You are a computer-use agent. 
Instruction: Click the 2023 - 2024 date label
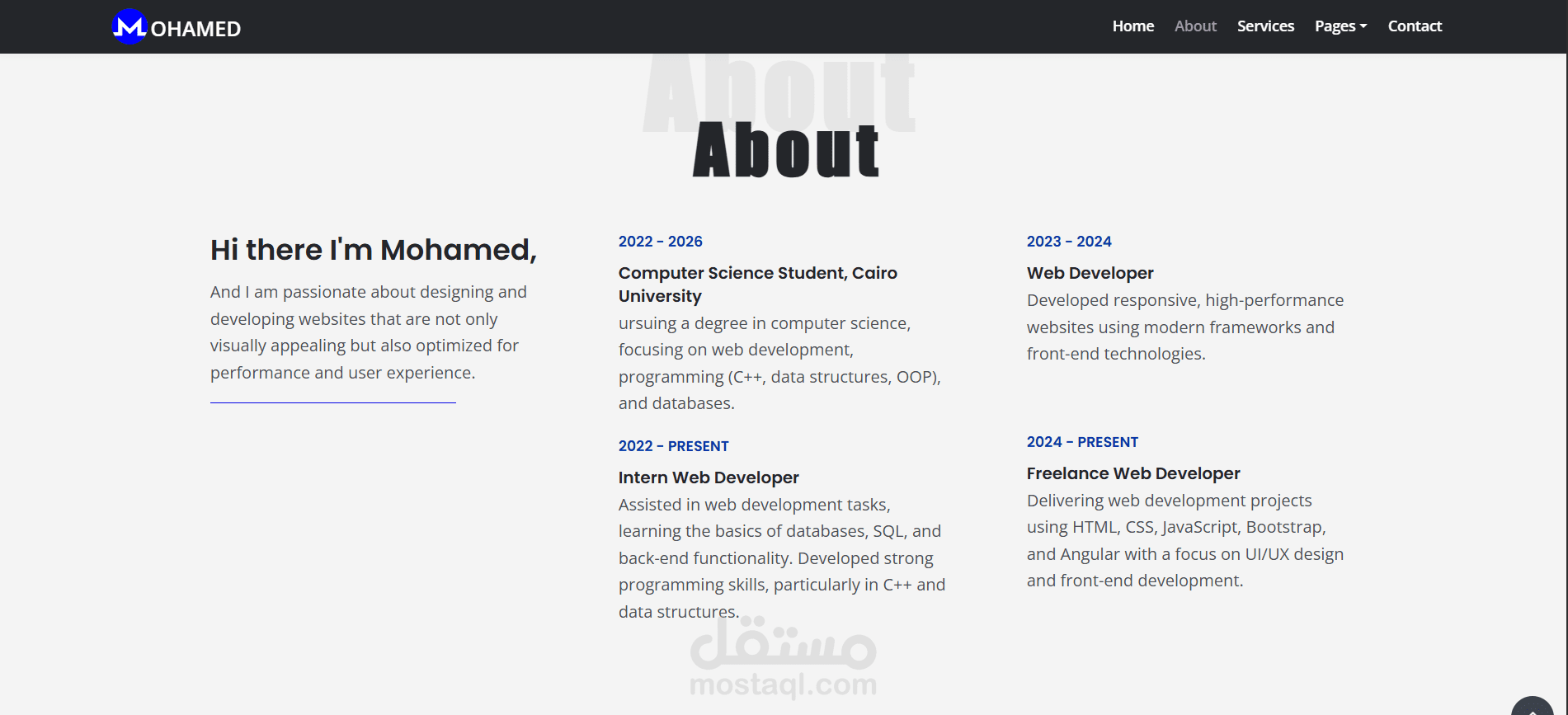1069,242
